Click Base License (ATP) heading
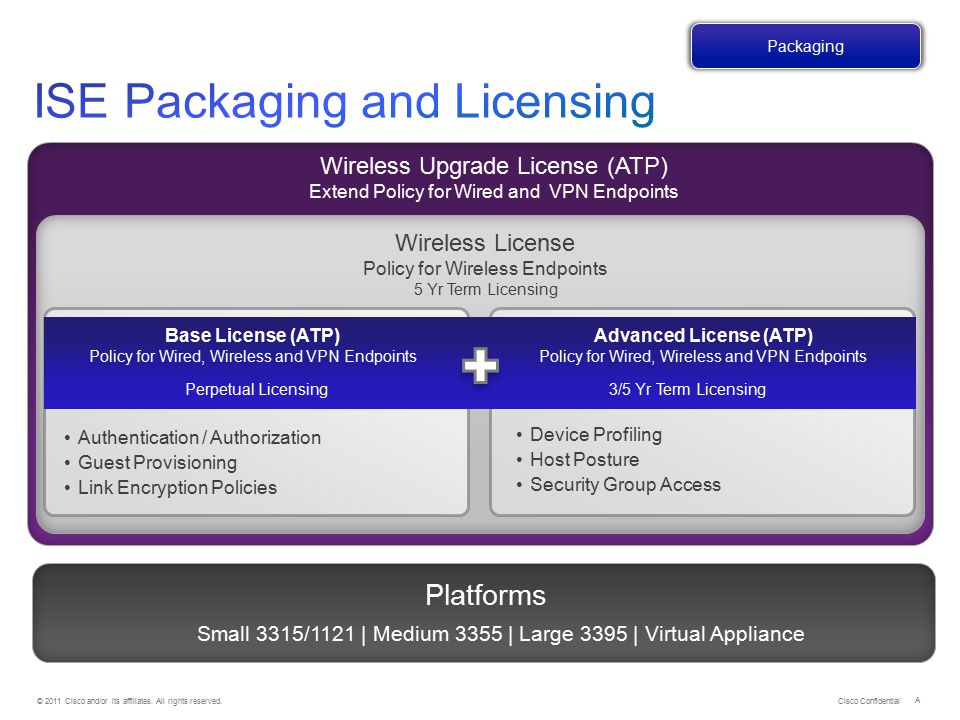 click(252, 336)
